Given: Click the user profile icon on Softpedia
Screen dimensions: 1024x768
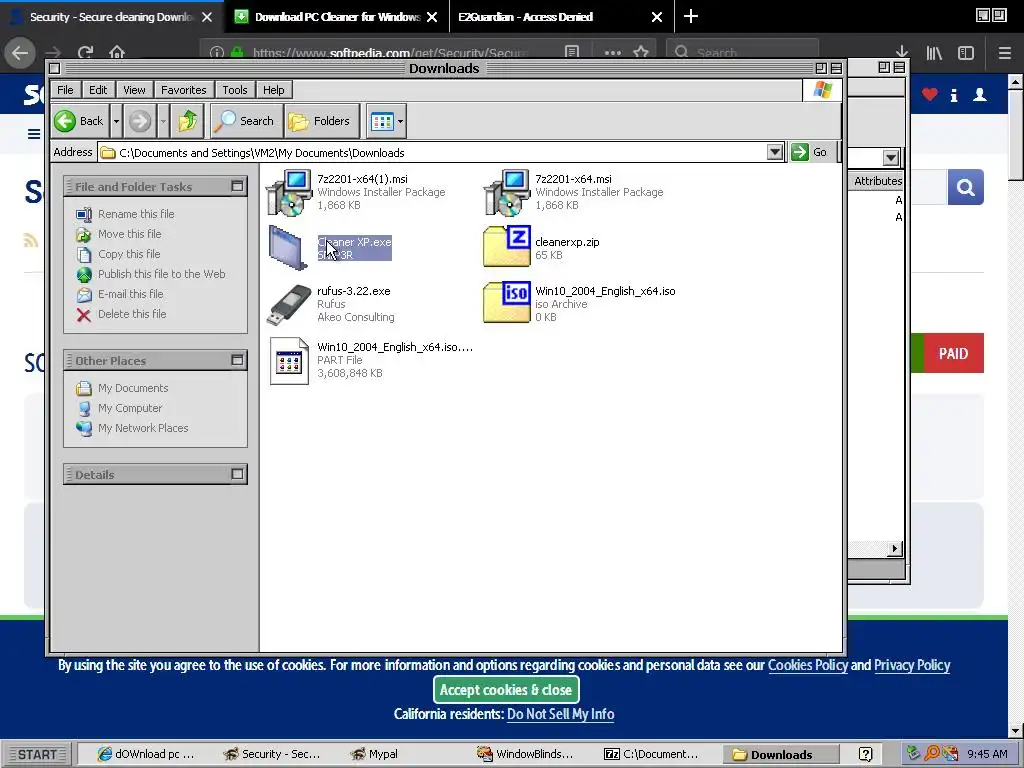Looking at the screenshot, I should click(980, 95).
